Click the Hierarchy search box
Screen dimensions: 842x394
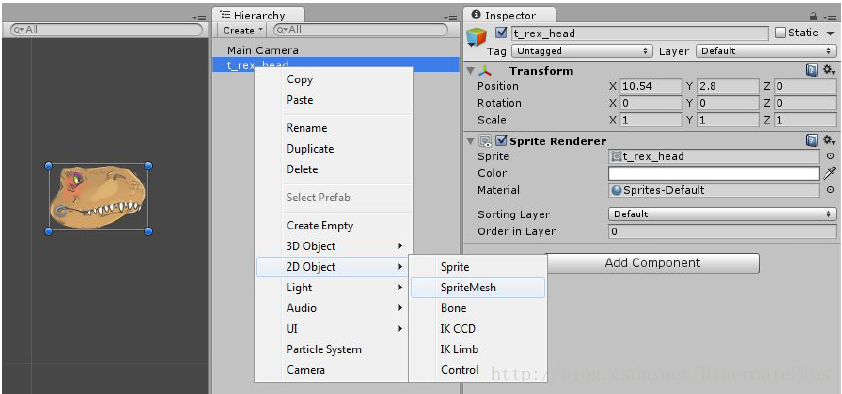(x=360, y=30)
